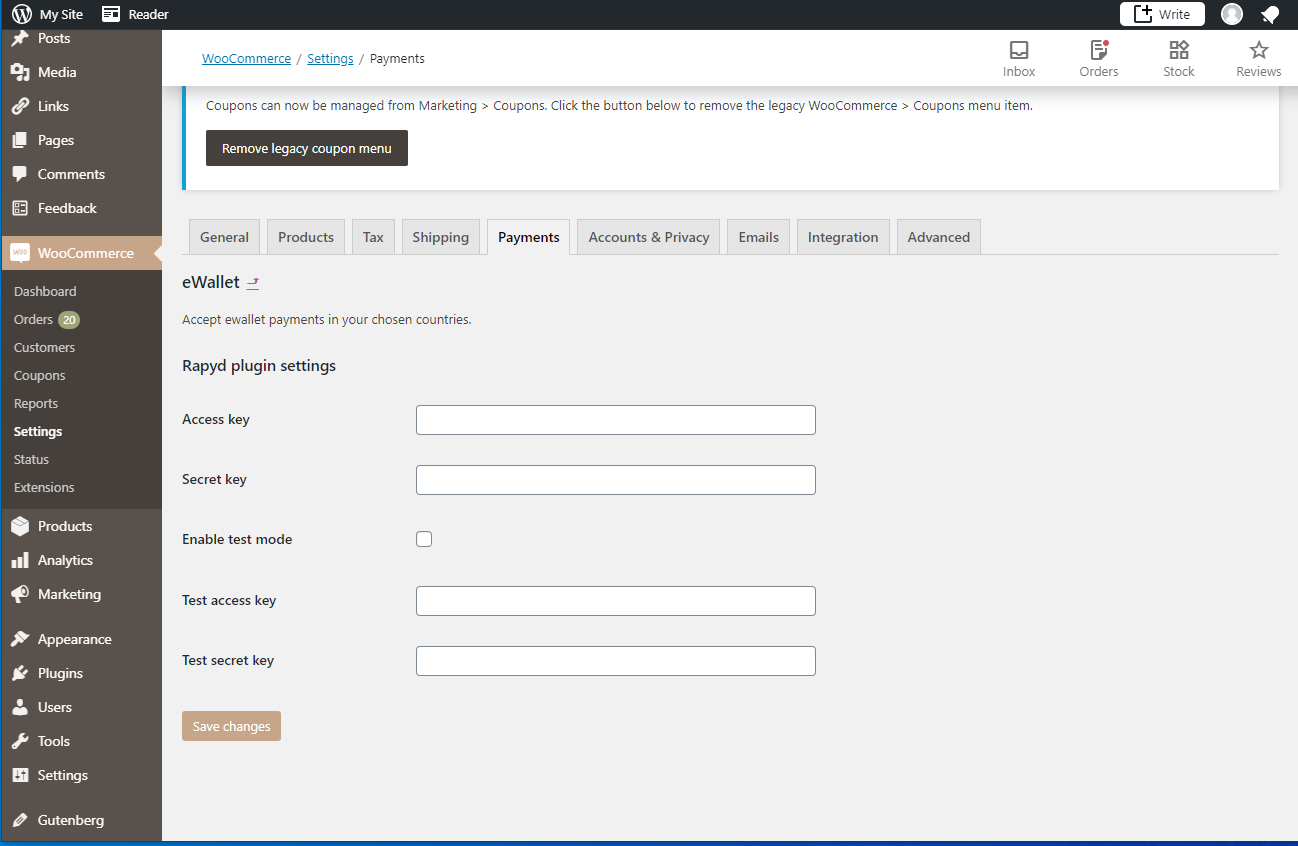Open the Inbox icon in activity panel
This screenshot has width=1298, height=846.
point(1019,50)
